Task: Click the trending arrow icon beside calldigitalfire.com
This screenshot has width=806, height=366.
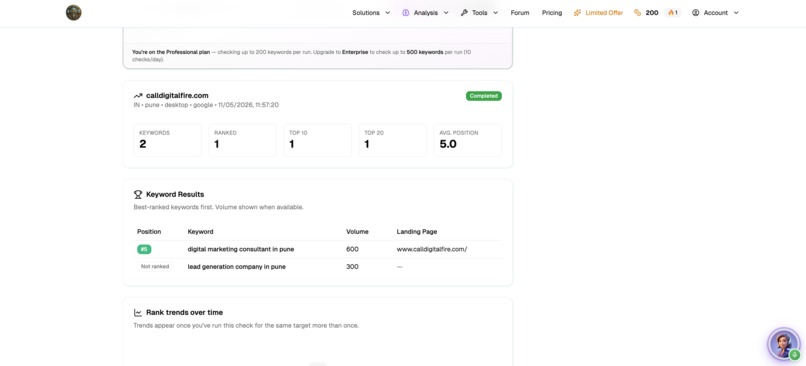Action: point(138,96)
